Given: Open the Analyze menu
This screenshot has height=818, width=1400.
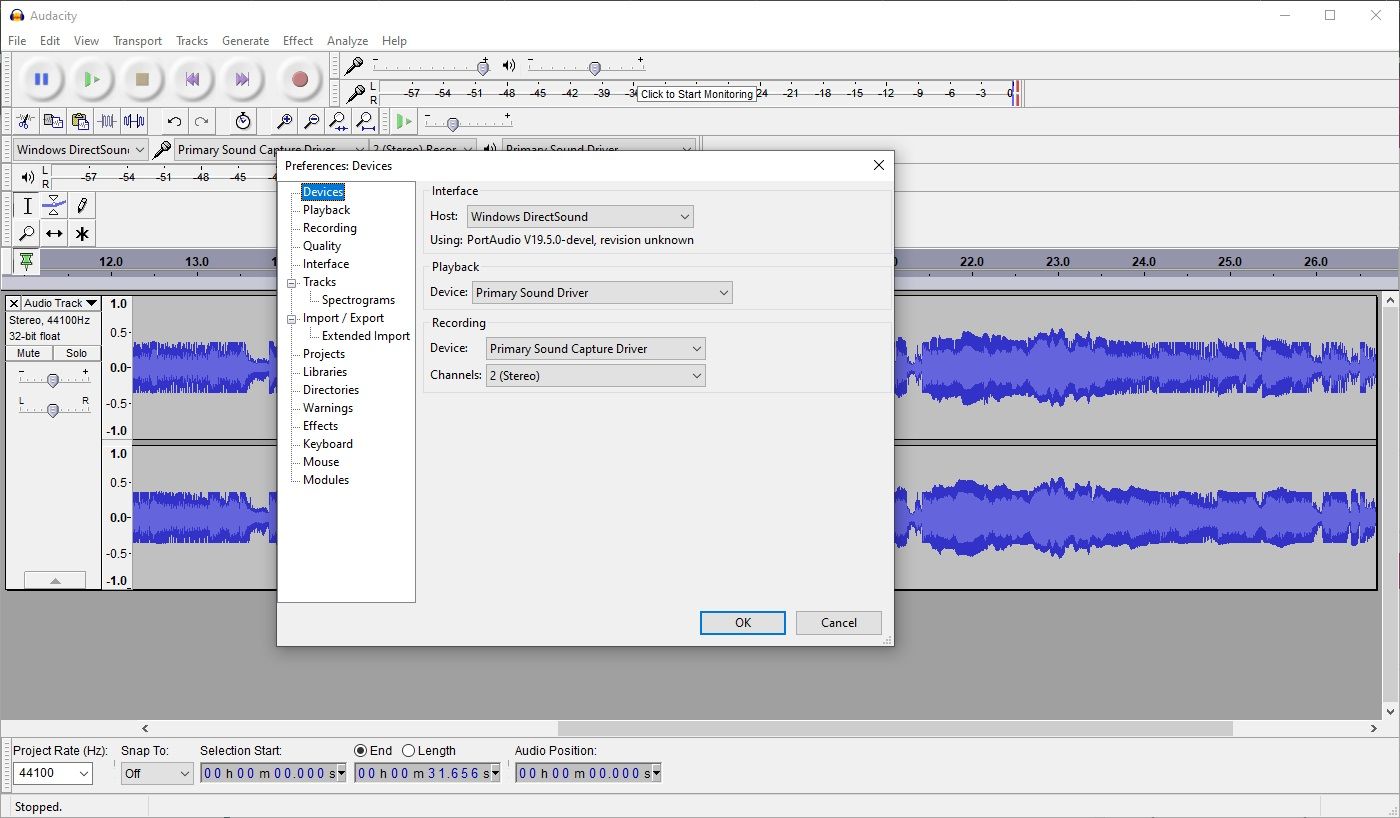Looking at the screenshot, I should pyautogui.click(x=347, y=41).
